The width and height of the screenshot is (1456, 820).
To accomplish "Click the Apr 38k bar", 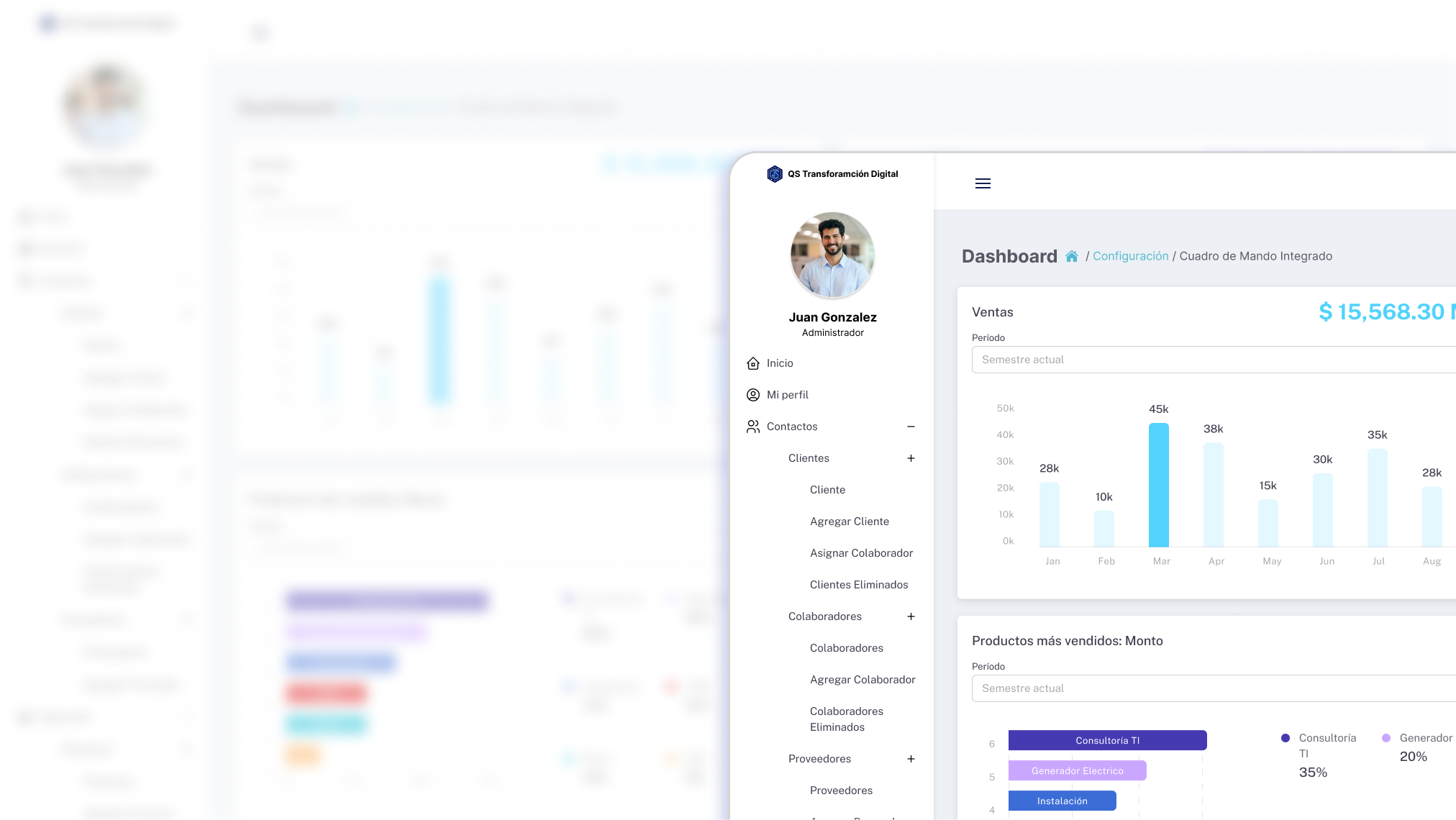I will point(1214,494).
